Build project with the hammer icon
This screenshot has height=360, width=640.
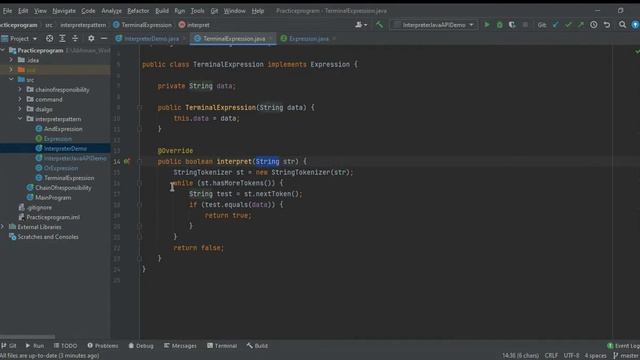379,25
